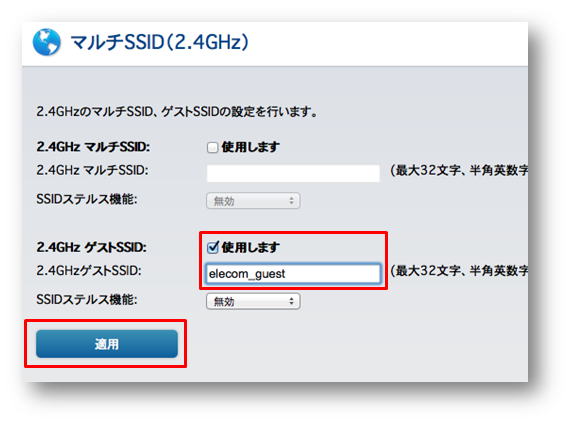570x424 pixels.
Task: Focus the empty 2.4GHz マルチSSID text field
Action: 293,173
